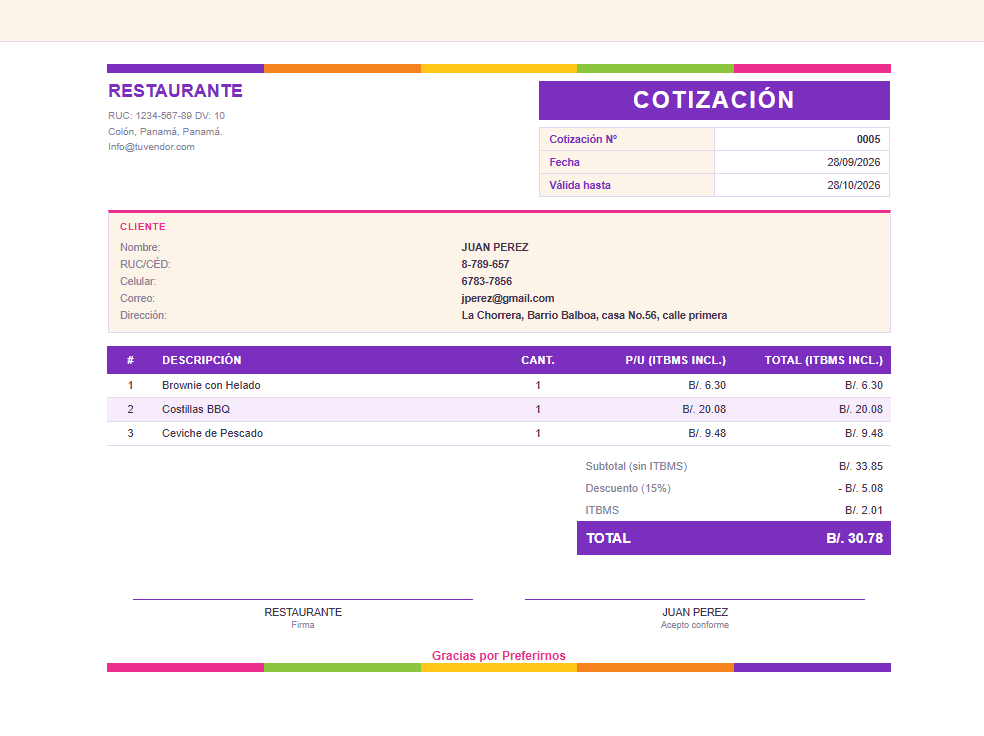This screenshot has height=736, width=984.
Task: Click the purple segment of top color bar
Action: (185, 68)
